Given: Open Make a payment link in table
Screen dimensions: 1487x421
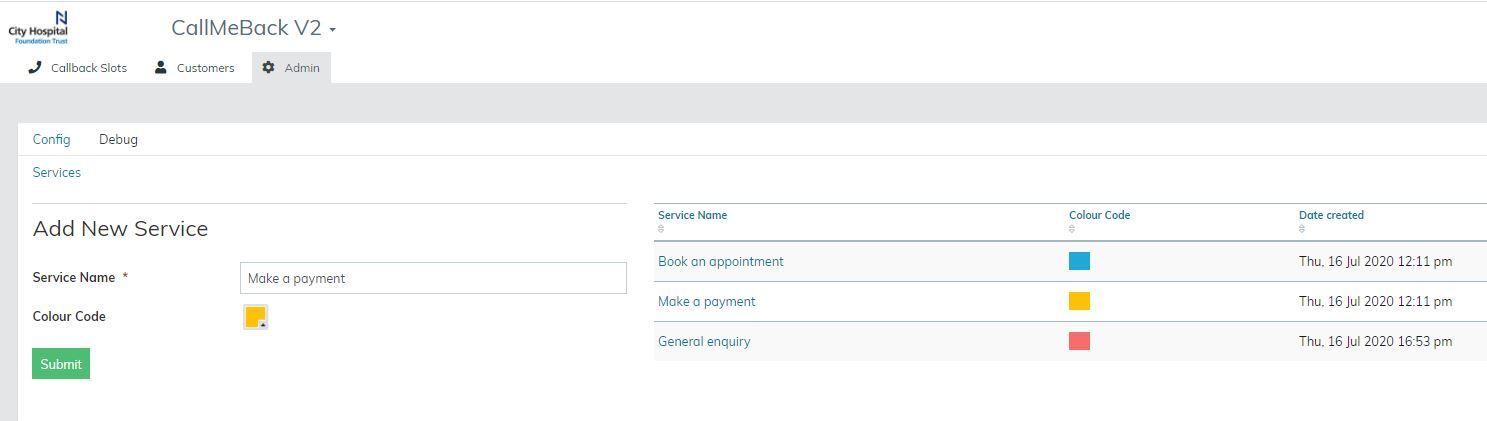Looking at the screenshot, I should tap(706, 301).
